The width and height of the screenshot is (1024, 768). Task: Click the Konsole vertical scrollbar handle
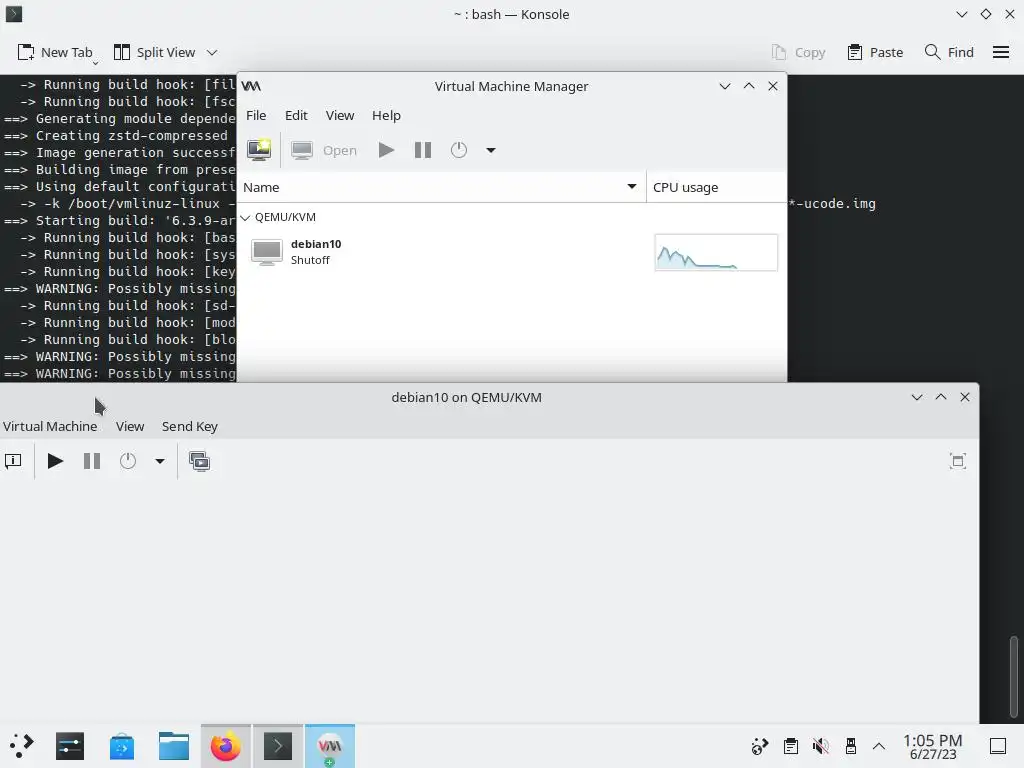coord(1014,677)
